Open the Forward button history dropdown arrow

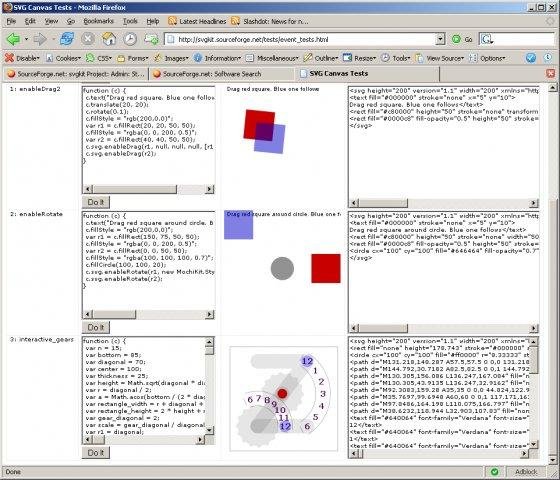pyautogui.click(x=53, y=39)
